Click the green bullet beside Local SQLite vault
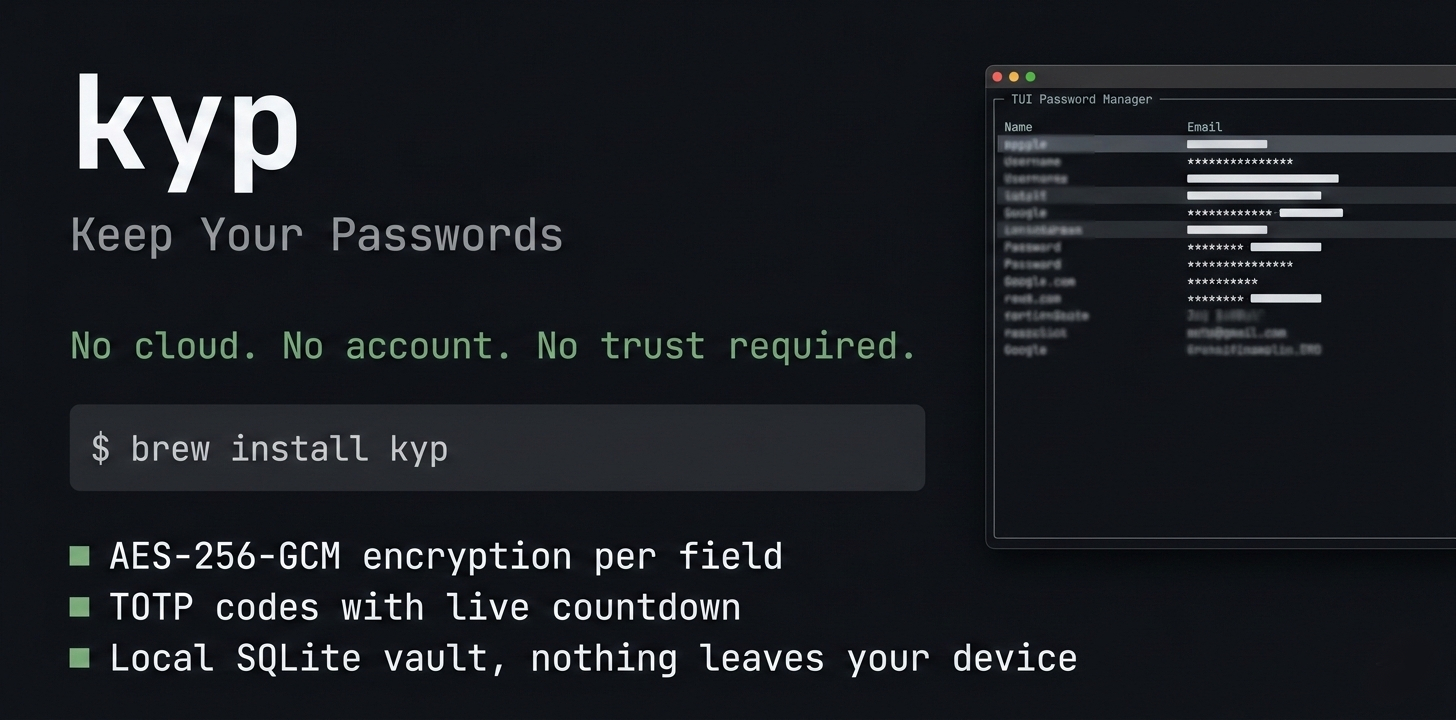 [x=80, y=658]
